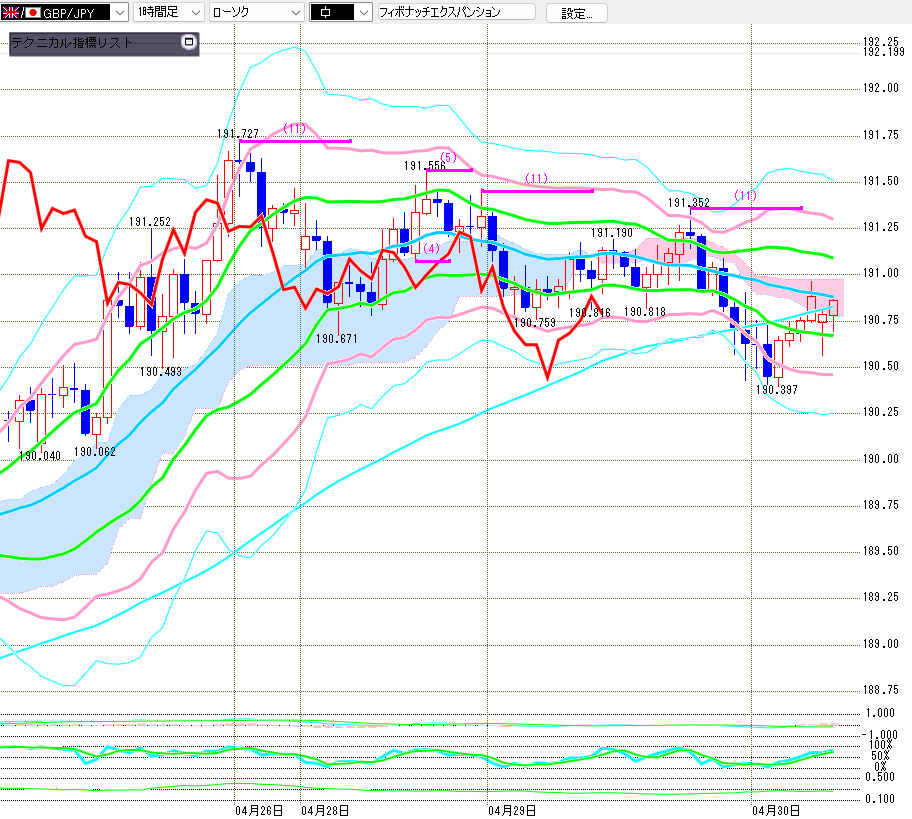Screen dimensions: 912x819
Task: Click the 191.75 price axis label
Action: point(881,135)
